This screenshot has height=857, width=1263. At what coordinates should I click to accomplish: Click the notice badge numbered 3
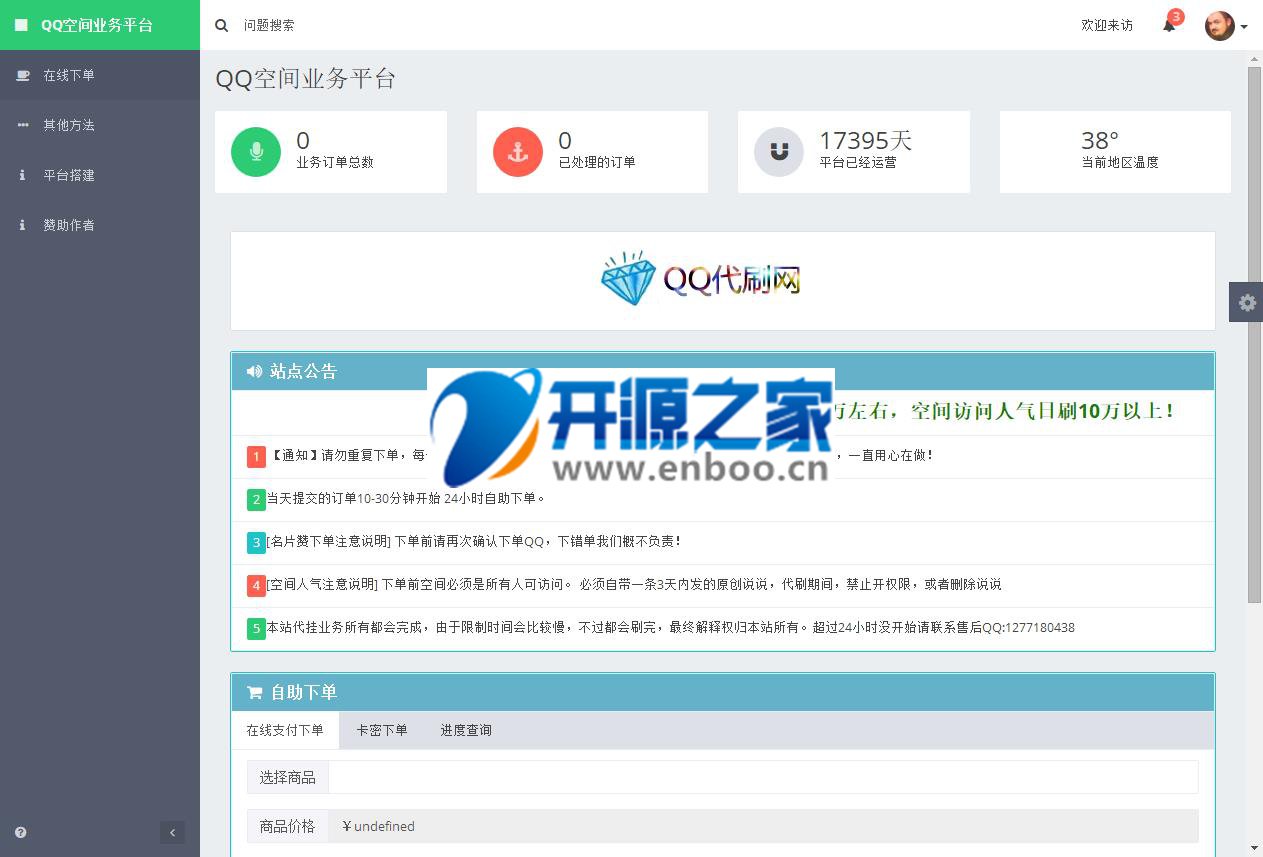[256, 542]
